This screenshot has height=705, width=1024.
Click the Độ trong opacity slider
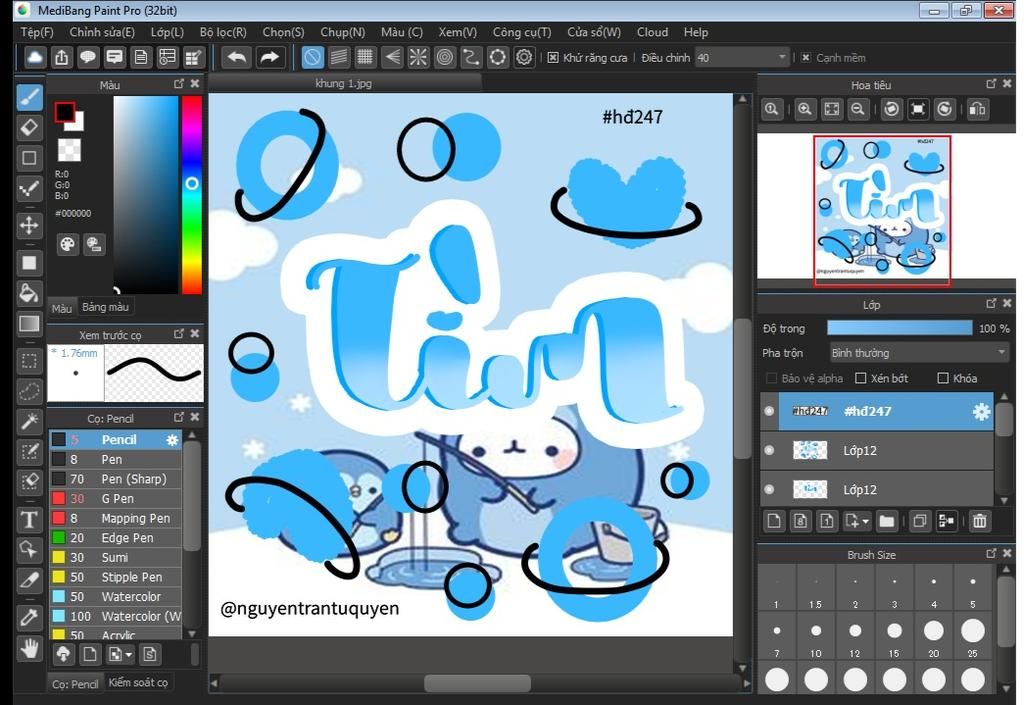[x=899, y=328]
